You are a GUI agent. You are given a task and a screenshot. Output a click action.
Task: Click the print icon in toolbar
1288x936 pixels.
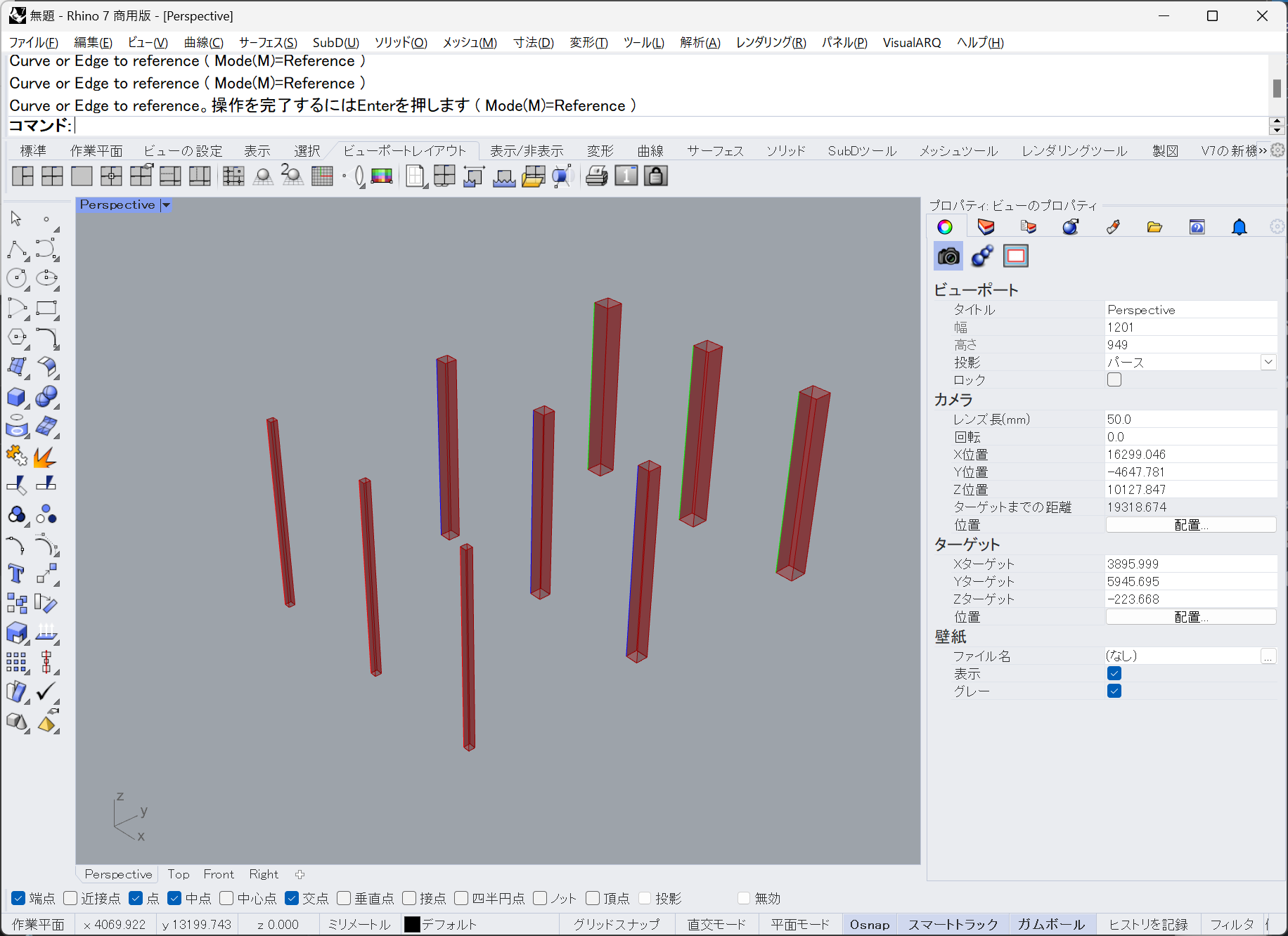(x=596, y=176)
